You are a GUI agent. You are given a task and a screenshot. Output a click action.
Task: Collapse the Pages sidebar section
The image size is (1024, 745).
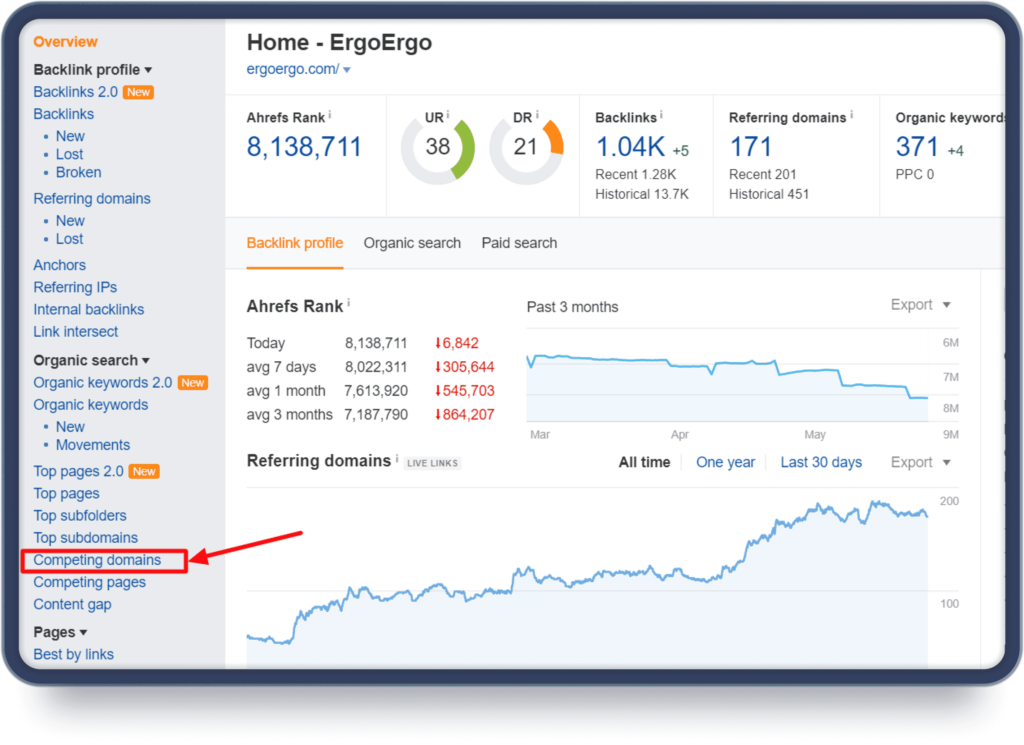pos(60,633)
